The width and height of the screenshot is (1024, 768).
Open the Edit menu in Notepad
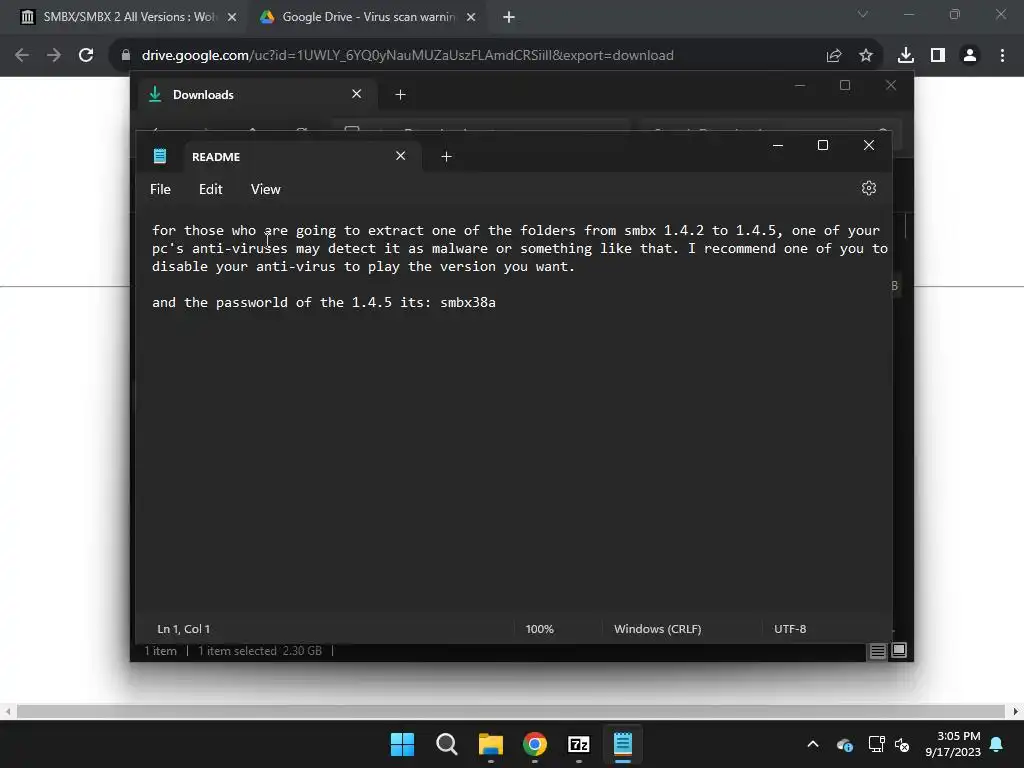[x=210, y=189]
